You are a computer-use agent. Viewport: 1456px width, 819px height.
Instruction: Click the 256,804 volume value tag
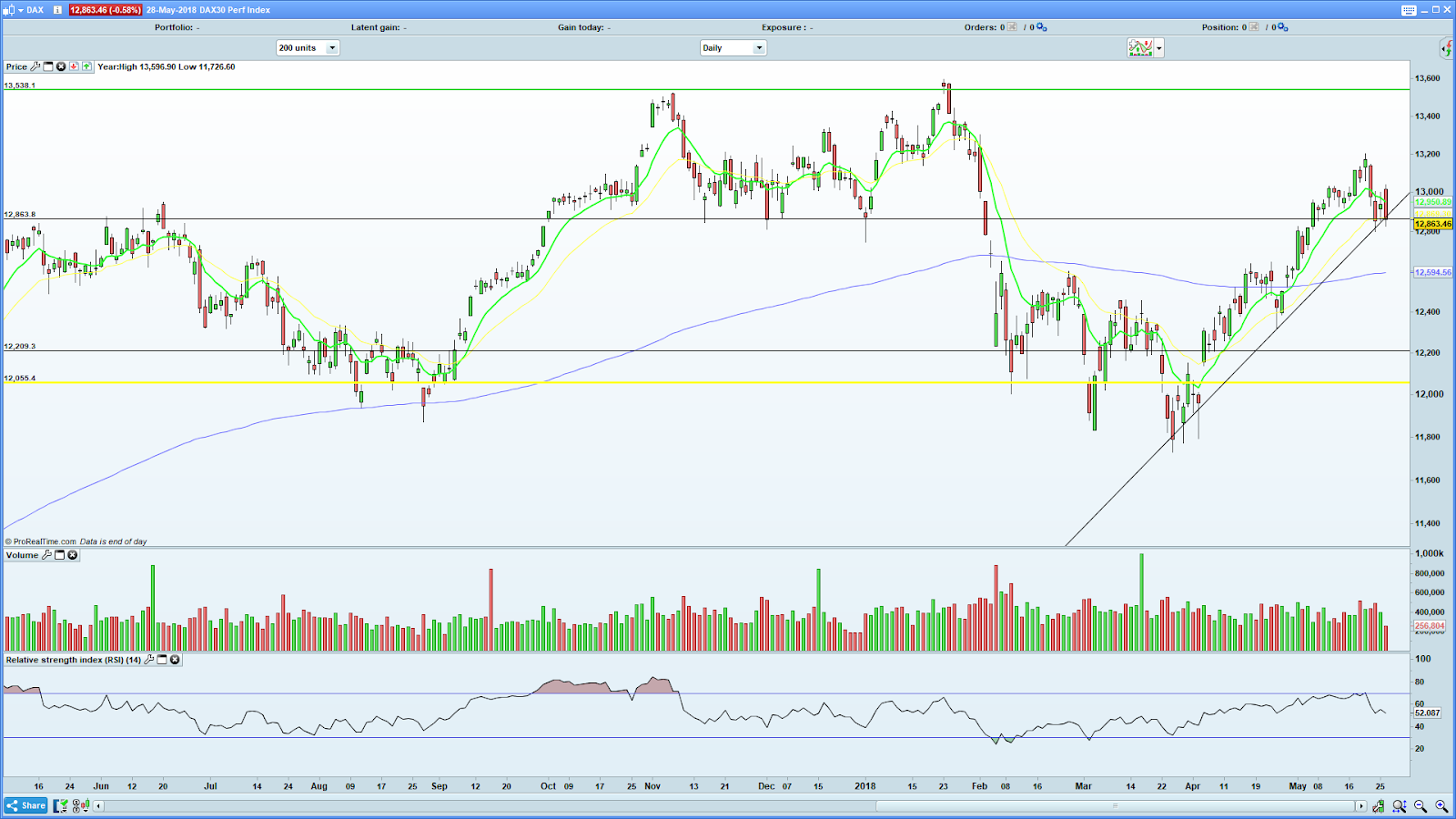tap(1430, 626)
